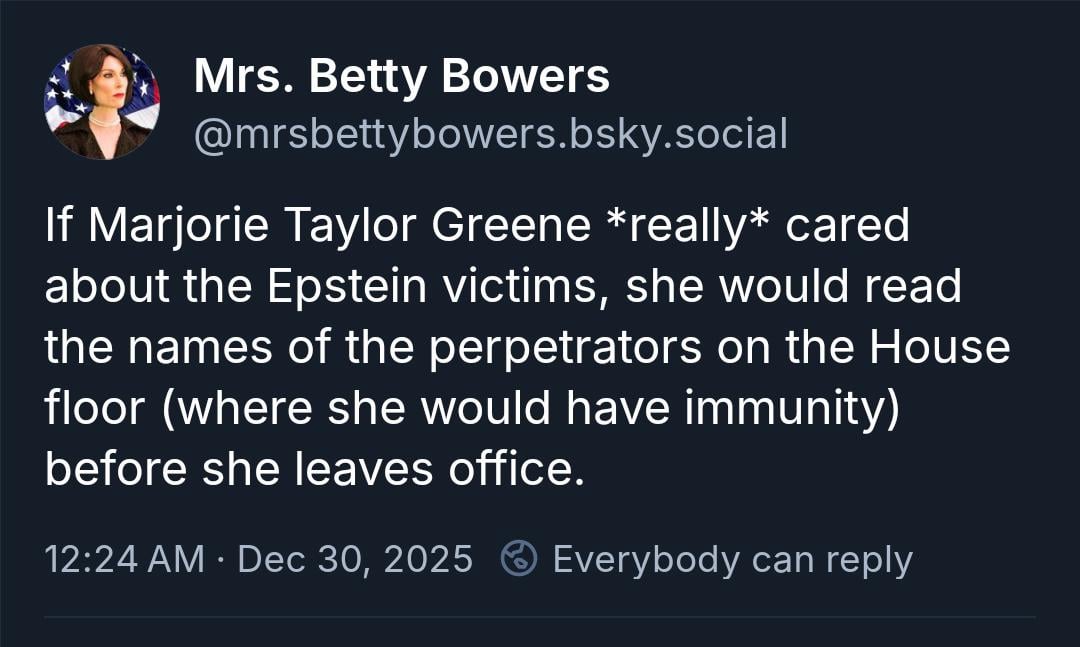Click the word "*really*" in the post
1080x647 pixels.
click(689, 226)
